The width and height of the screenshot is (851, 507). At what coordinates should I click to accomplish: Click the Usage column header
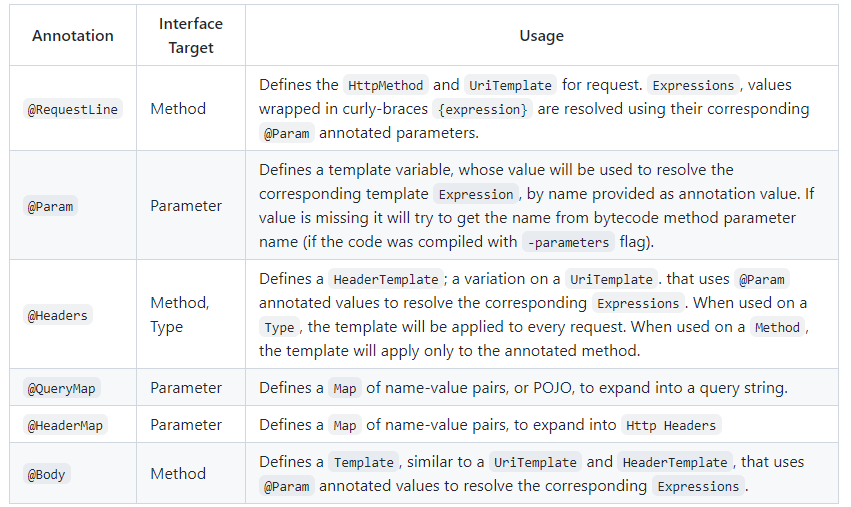[541, 36]
